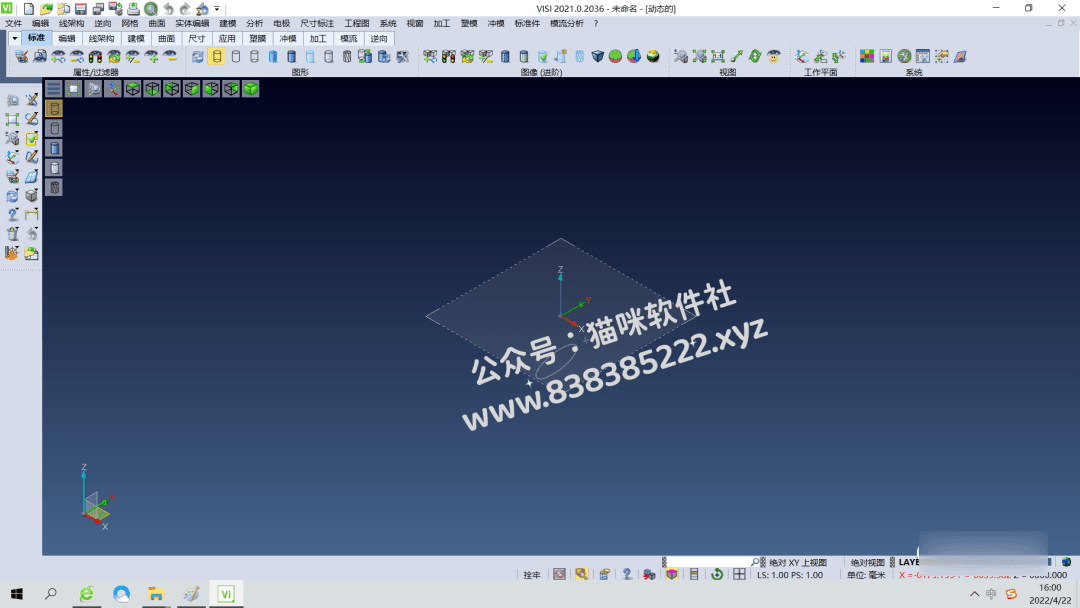1080x608 pixels.
Task: Open the color palette grid in 系统
Action: pyautogui.click(x=867, y=56)
